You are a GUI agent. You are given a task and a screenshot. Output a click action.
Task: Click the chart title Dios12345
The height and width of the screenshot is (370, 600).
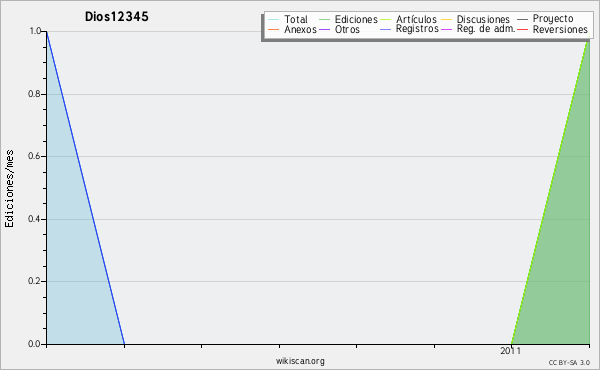[x=117, y=16]
